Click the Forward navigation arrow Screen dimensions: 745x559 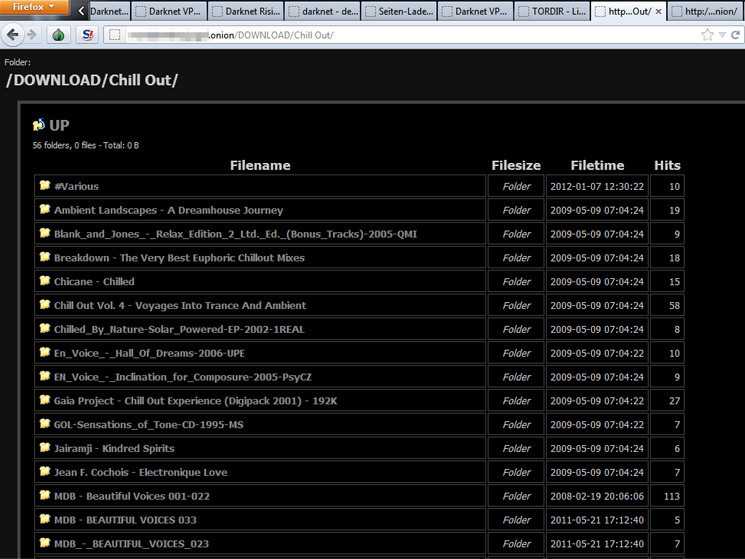coord(32,35)
